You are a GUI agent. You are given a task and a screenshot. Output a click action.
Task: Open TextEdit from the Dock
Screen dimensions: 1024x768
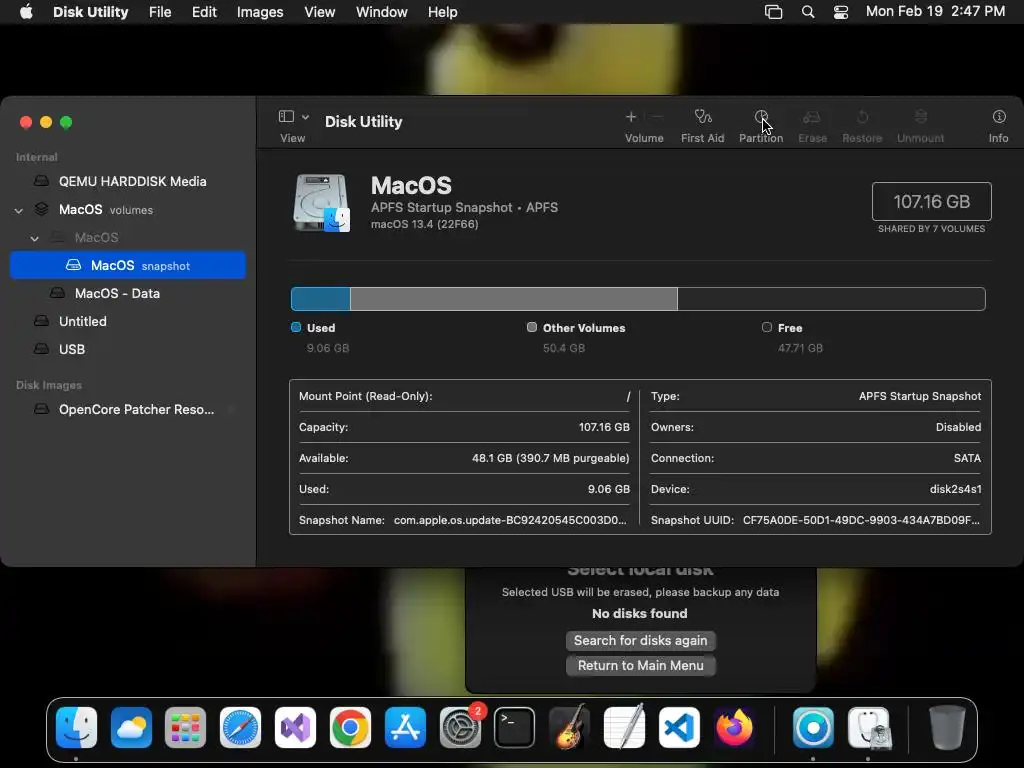click(x=624, y=728)
